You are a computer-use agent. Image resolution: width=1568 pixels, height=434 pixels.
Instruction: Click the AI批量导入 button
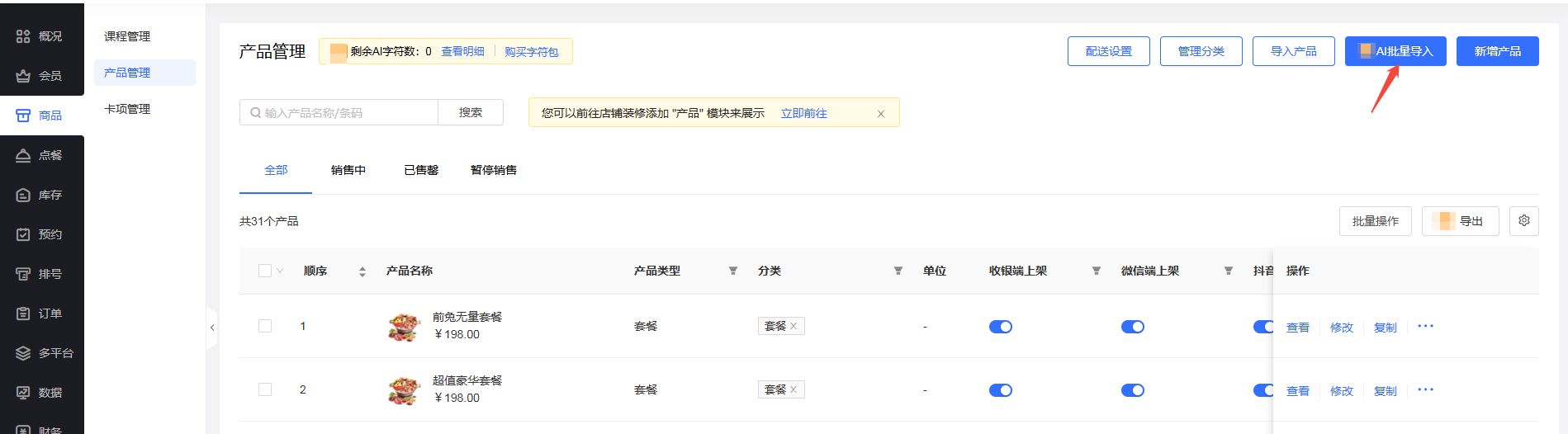1395,51
